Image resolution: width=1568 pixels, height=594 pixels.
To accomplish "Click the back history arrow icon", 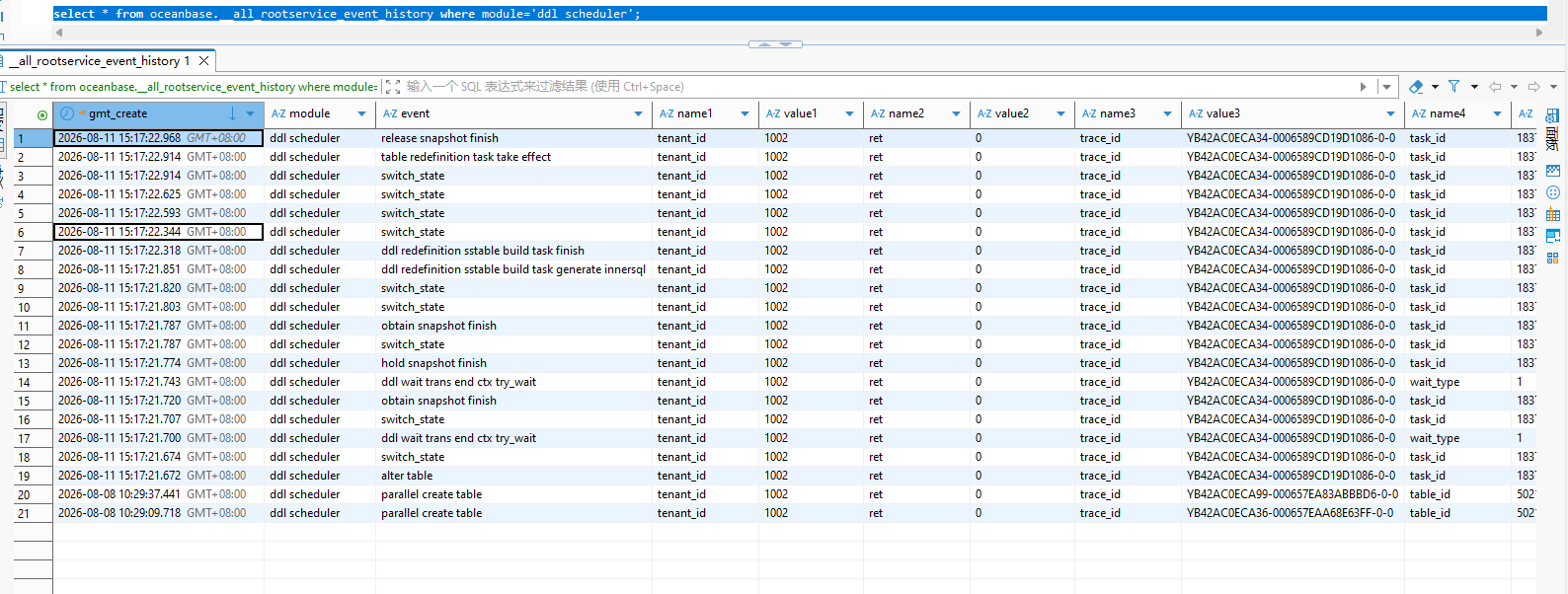I will coord(1495,87).
